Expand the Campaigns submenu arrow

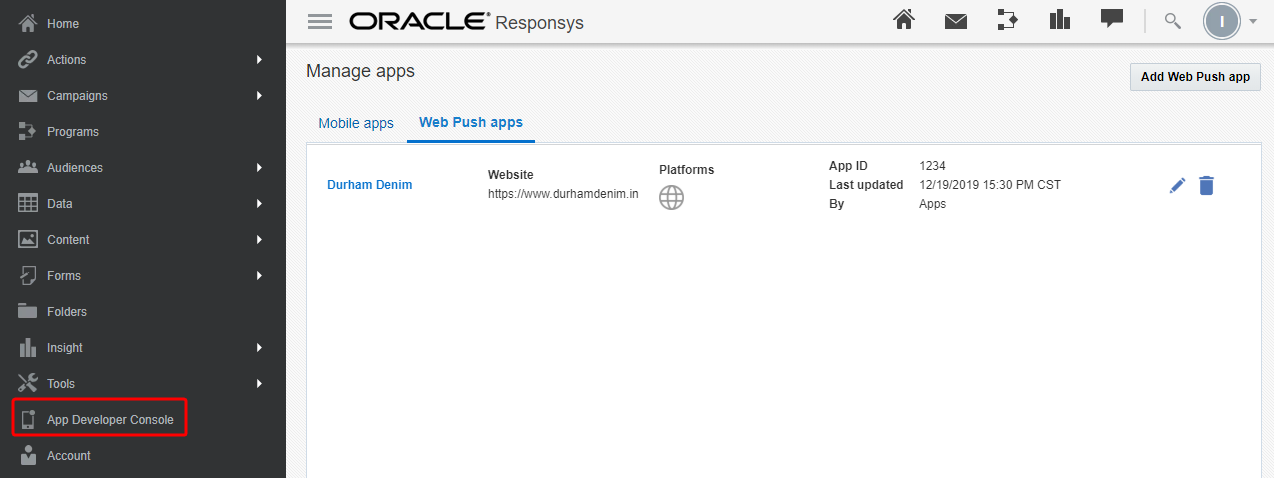259,95
